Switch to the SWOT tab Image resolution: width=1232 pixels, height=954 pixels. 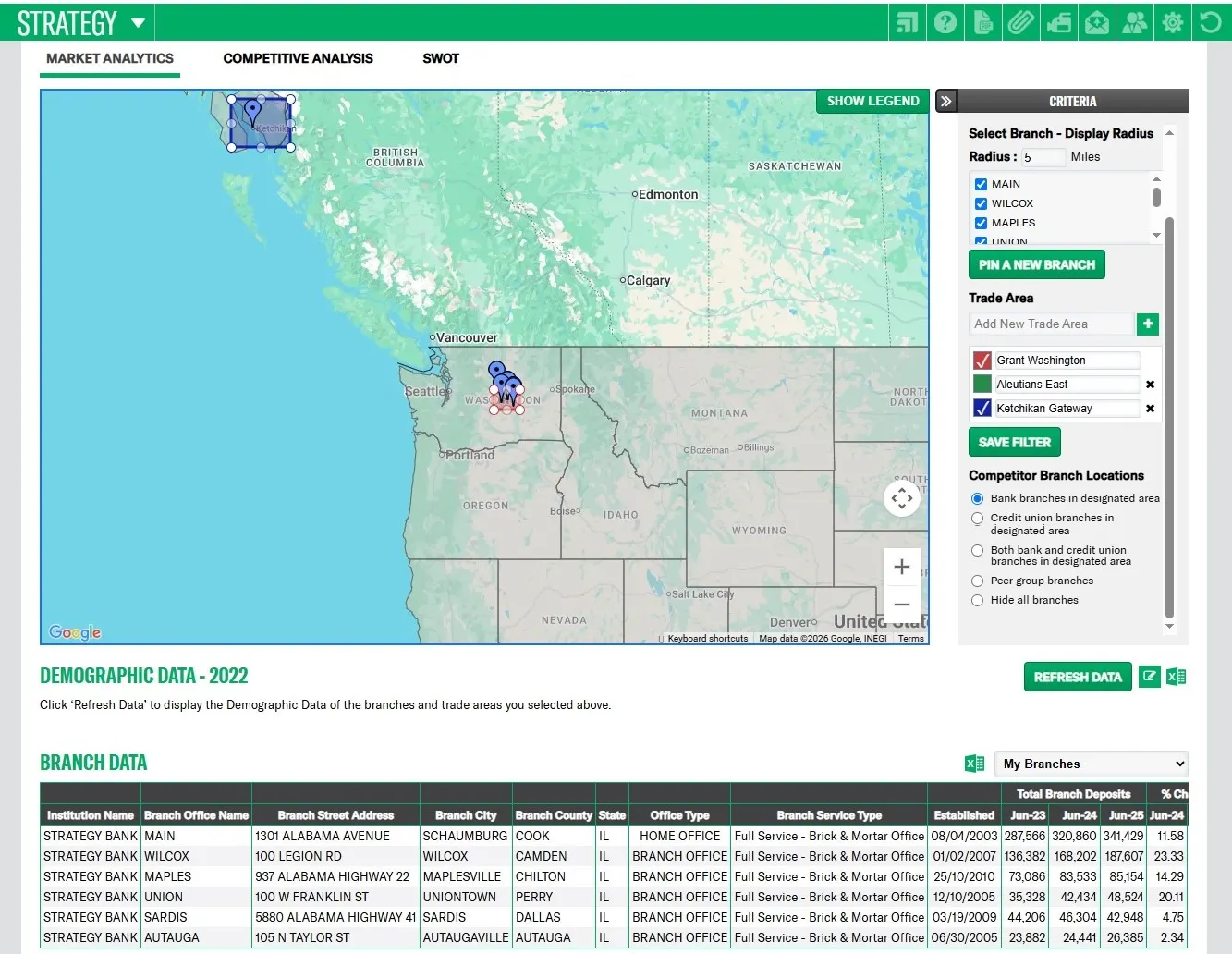point(441,58)
